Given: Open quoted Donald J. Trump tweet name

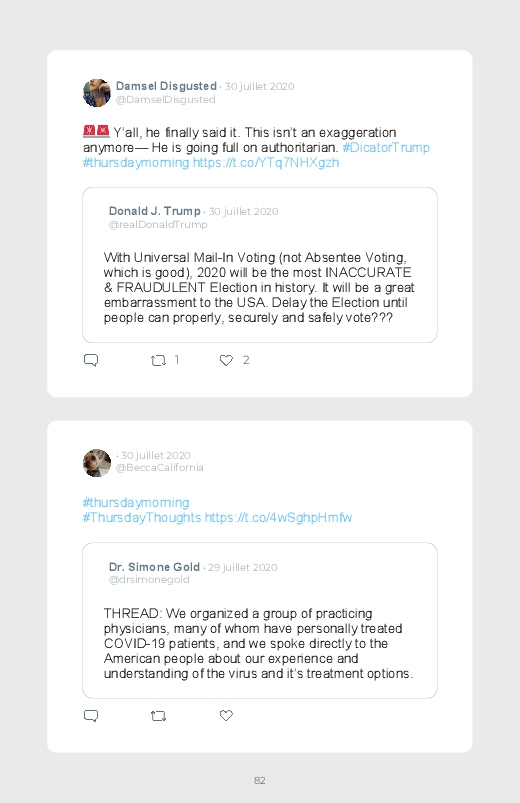Looking at the screenshot, I should click(x=154, y=211).
